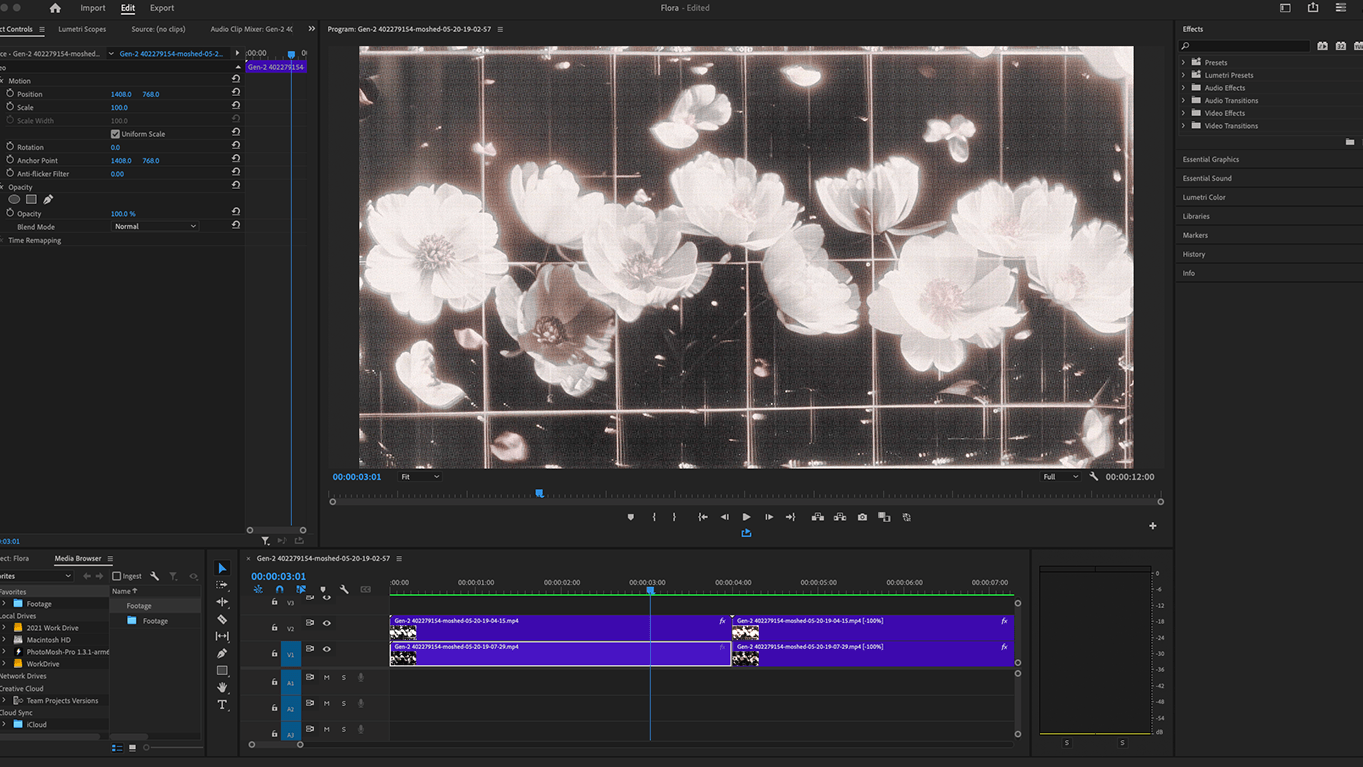This screenshot has height=767, width=1363.
Task: Add a marker in Program monitor
Action: point(630,517)
